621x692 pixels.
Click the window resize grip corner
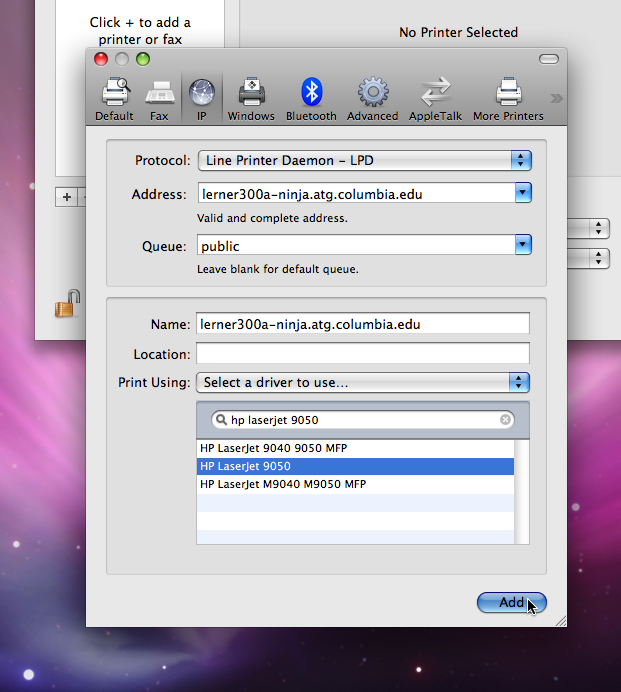561,621
